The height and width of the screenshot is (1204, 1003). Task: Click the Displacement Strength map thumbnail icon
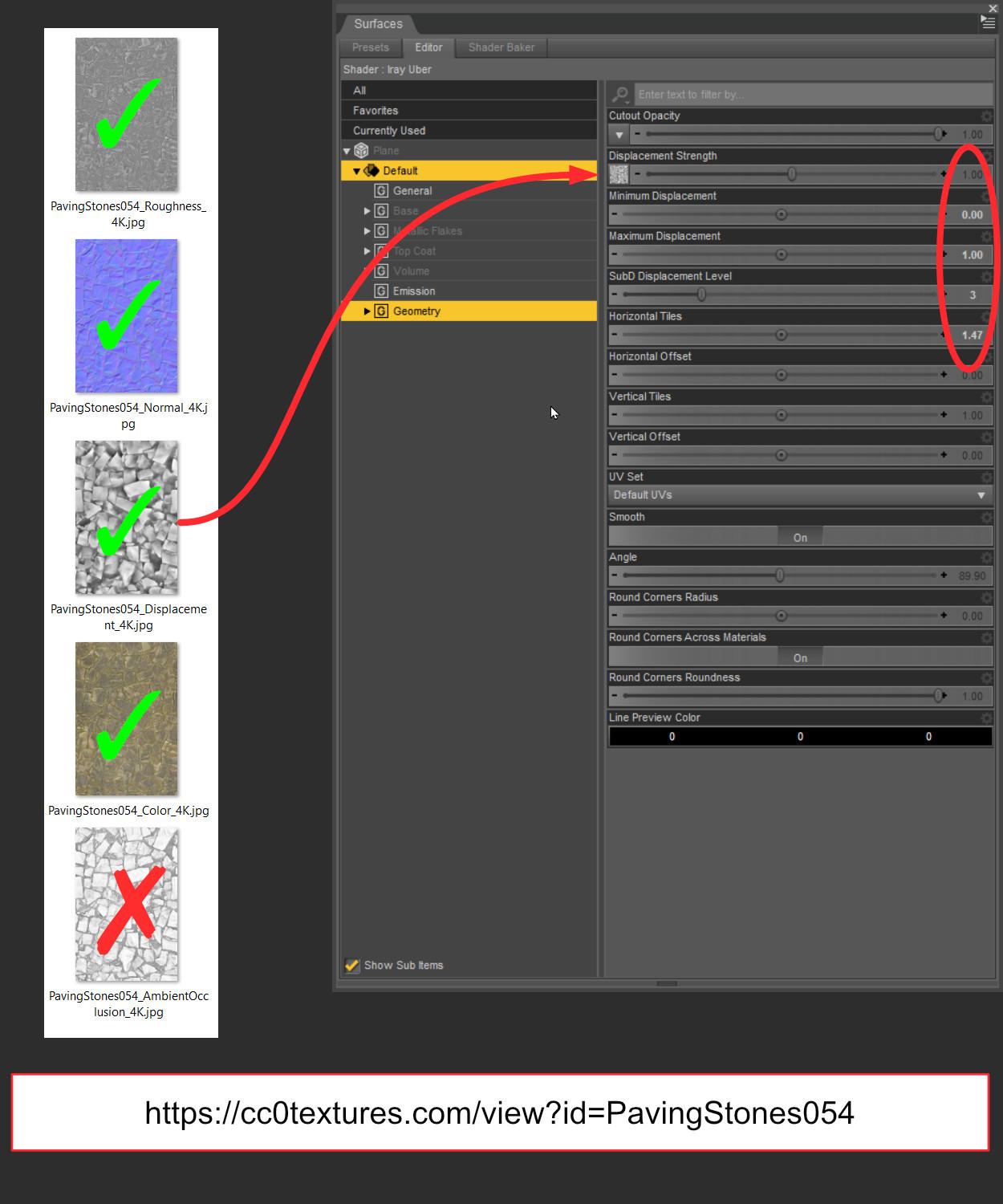pos(619,174)
